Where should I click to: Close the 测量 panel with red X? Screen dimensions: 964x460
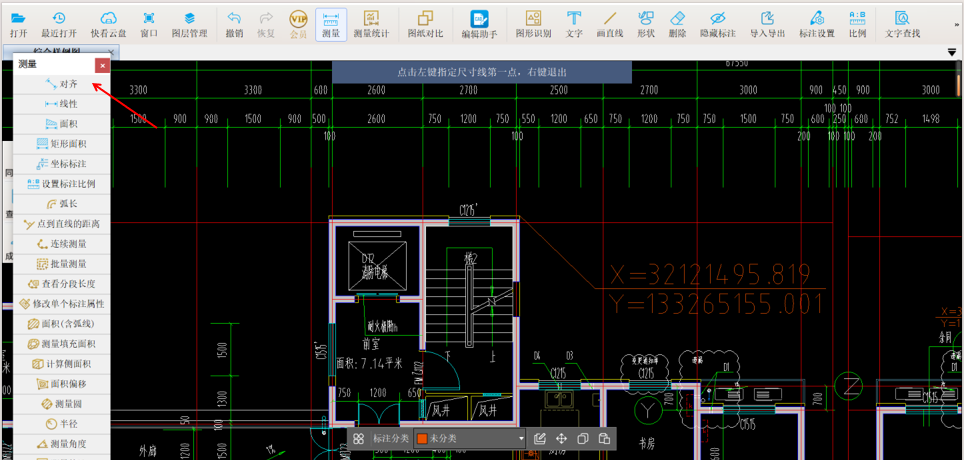point(103,65)
